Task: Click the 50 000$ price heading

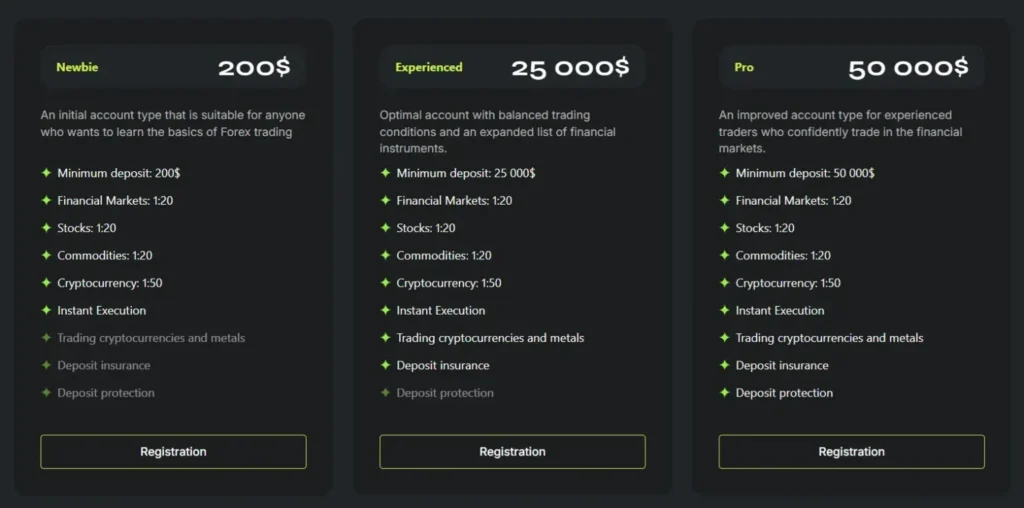Action: coord(908,68)
